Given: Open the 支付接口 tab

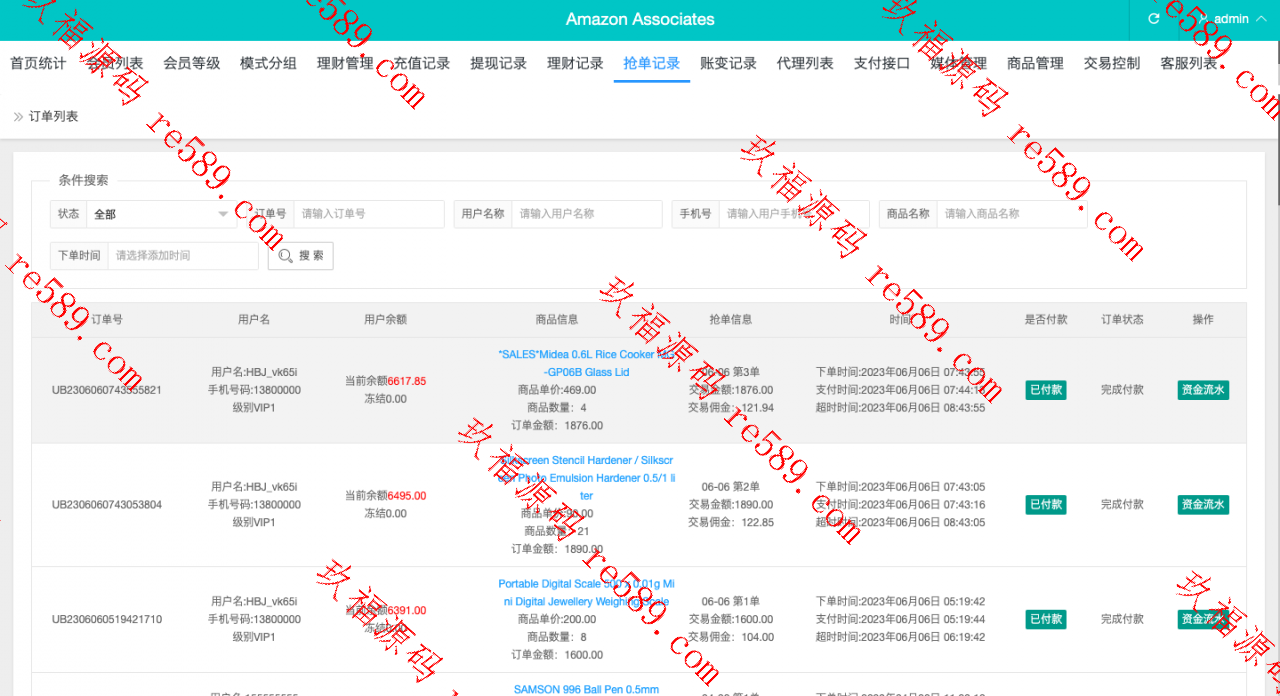Looking at the screenshot, I should (882, 63).
